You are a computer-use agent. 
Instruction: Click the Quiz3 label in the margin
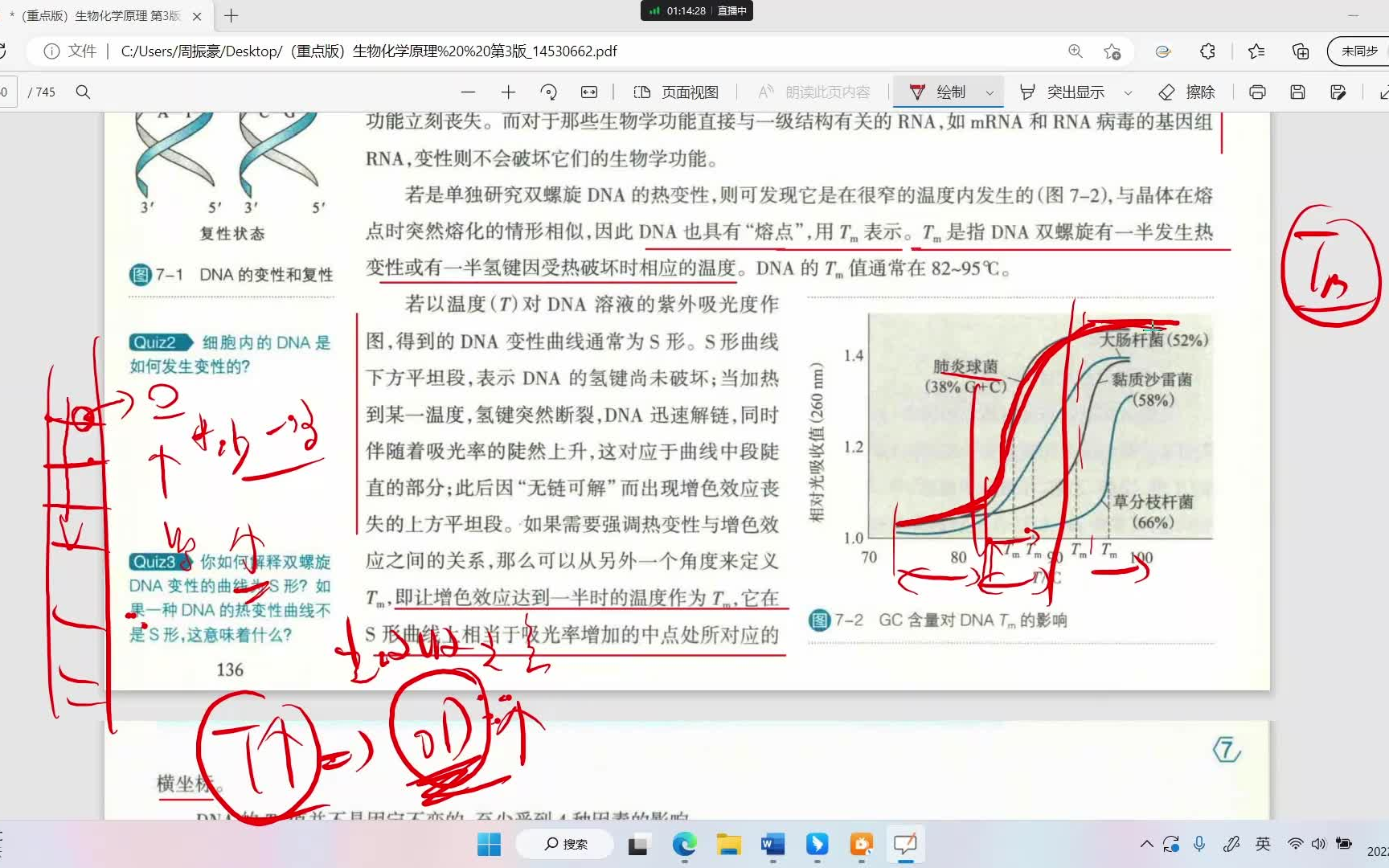[x=161, y=562]
